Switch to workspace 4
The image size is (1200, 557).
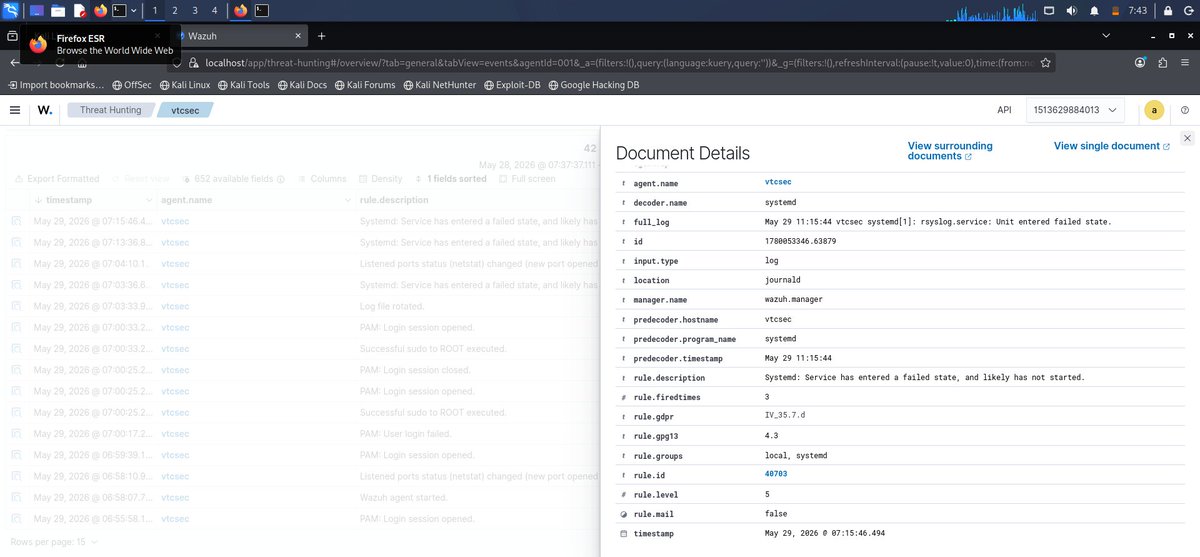tap(214, 10)
